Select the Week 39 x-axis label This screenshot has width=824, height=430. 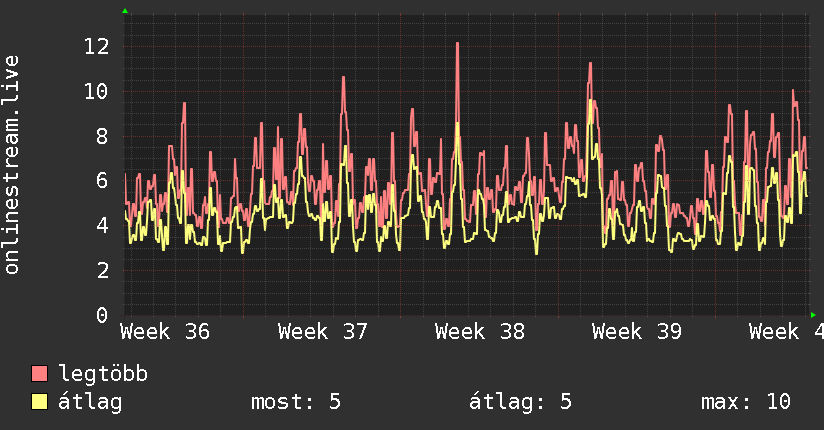pyautogui.click(x=637, y=332)
